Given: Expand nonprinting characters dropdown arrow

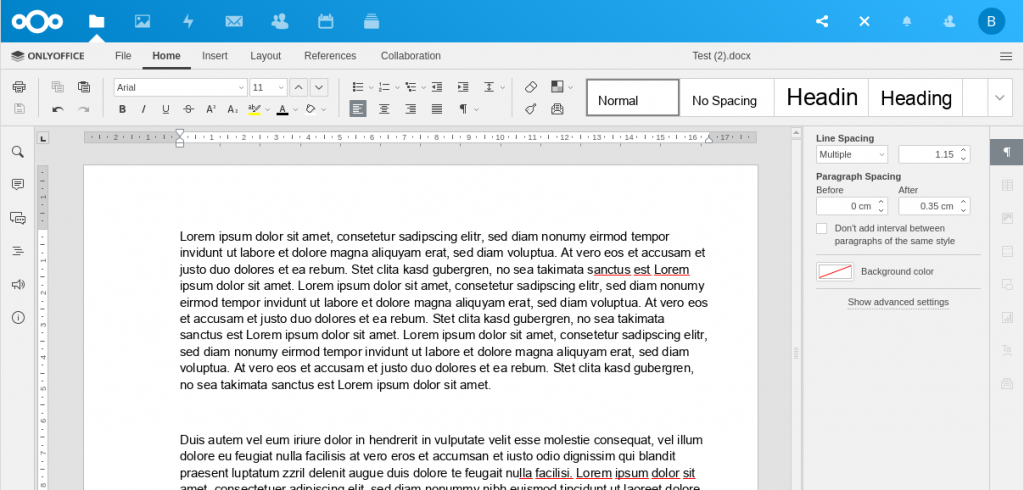Looking at the screenshot, I should point(476,109).
